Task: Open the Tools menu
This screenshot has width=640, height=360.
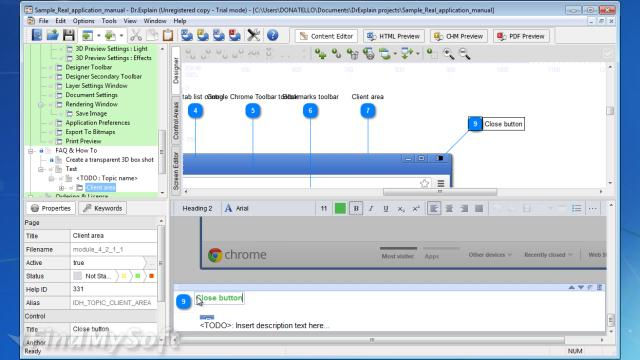Action: pos(109,21)
